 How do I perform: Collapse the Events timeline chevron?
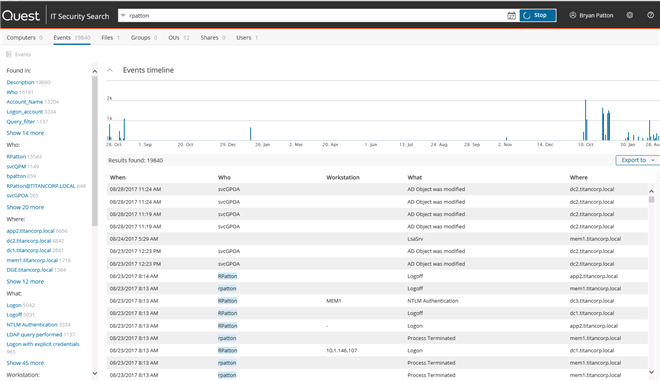click(x=110, y=70)
